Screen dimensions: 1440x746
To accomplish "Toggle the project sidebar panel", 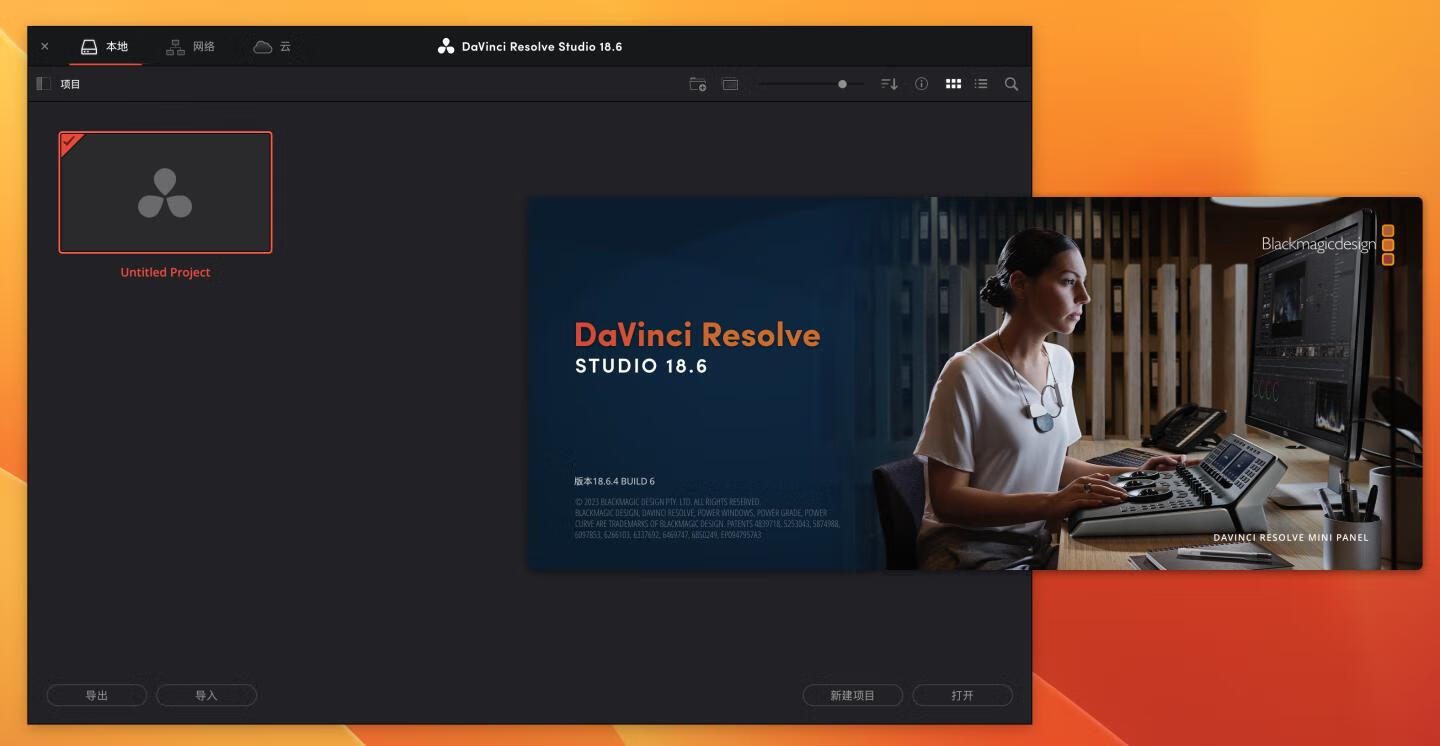I will tap(43, 84).
